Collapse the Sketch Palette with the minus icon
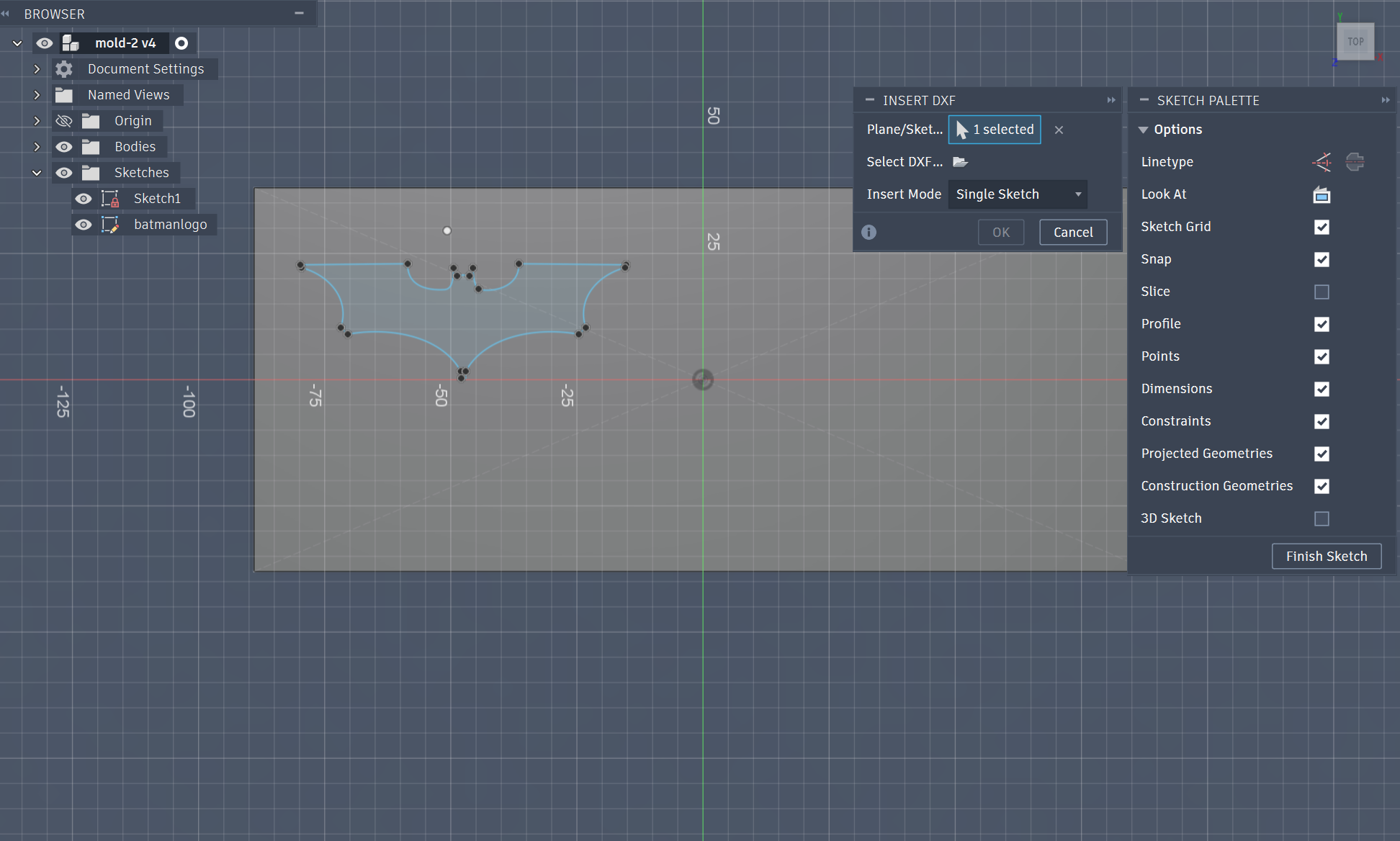Screen dimensions: 1400x841 pos(1144,100)
